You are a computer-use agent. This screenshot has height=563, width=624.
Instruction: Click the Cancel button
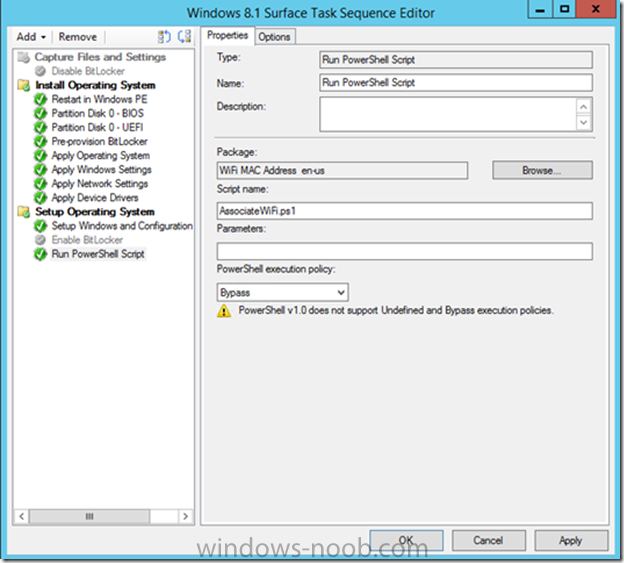click(488, 540)
